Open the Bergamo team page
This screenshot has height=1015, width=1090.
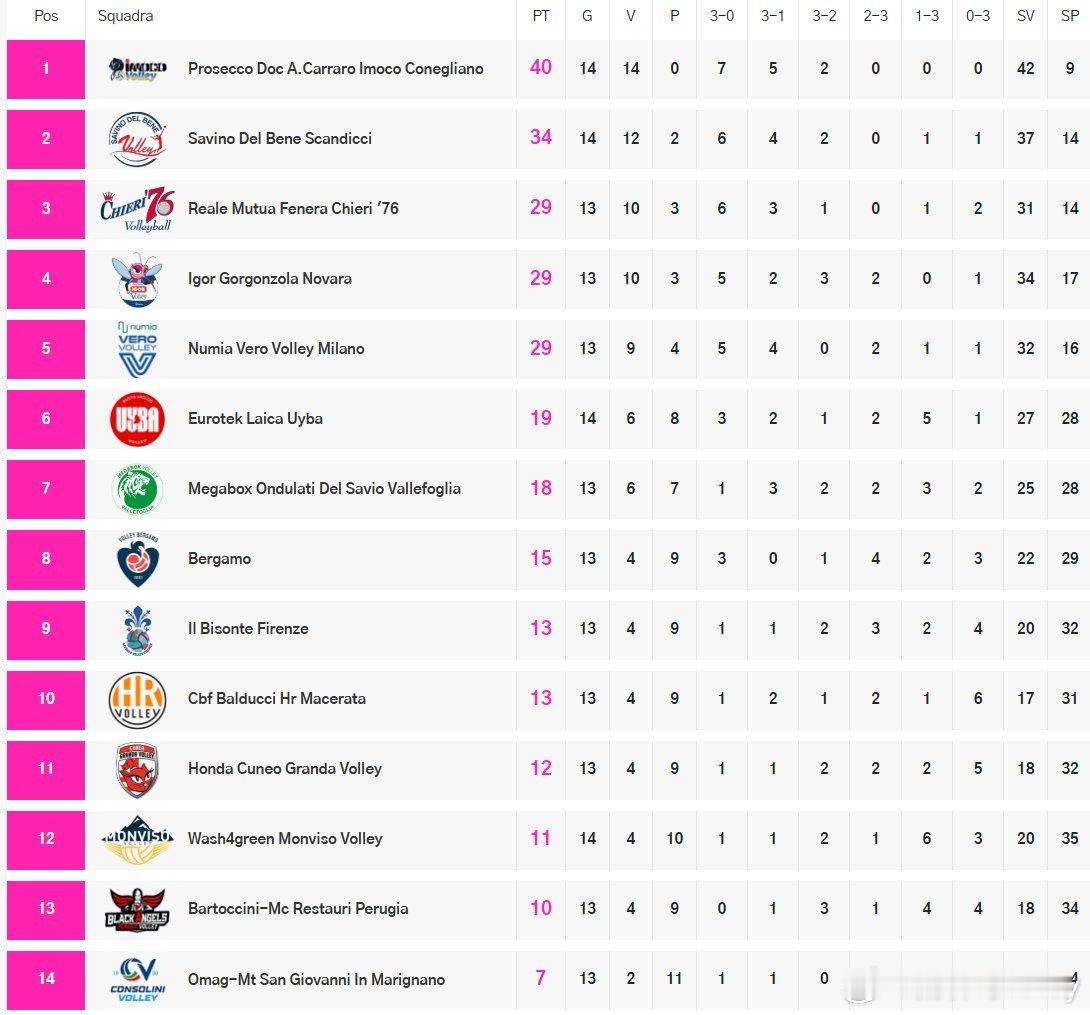click(219, 559)
